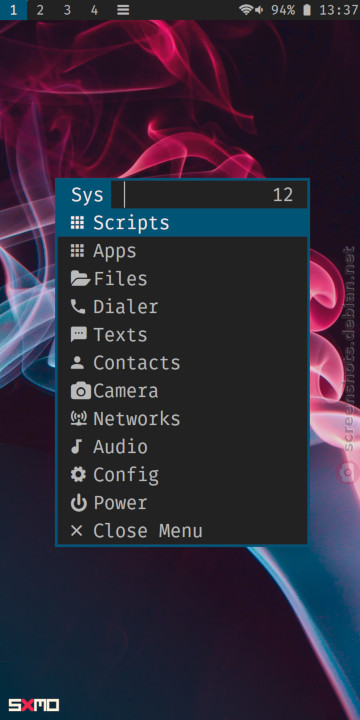Image resolution: width=360 pixels, height=720 pixels.
Task: Click the 13:37 clock
Action: [x=338, y=10]
